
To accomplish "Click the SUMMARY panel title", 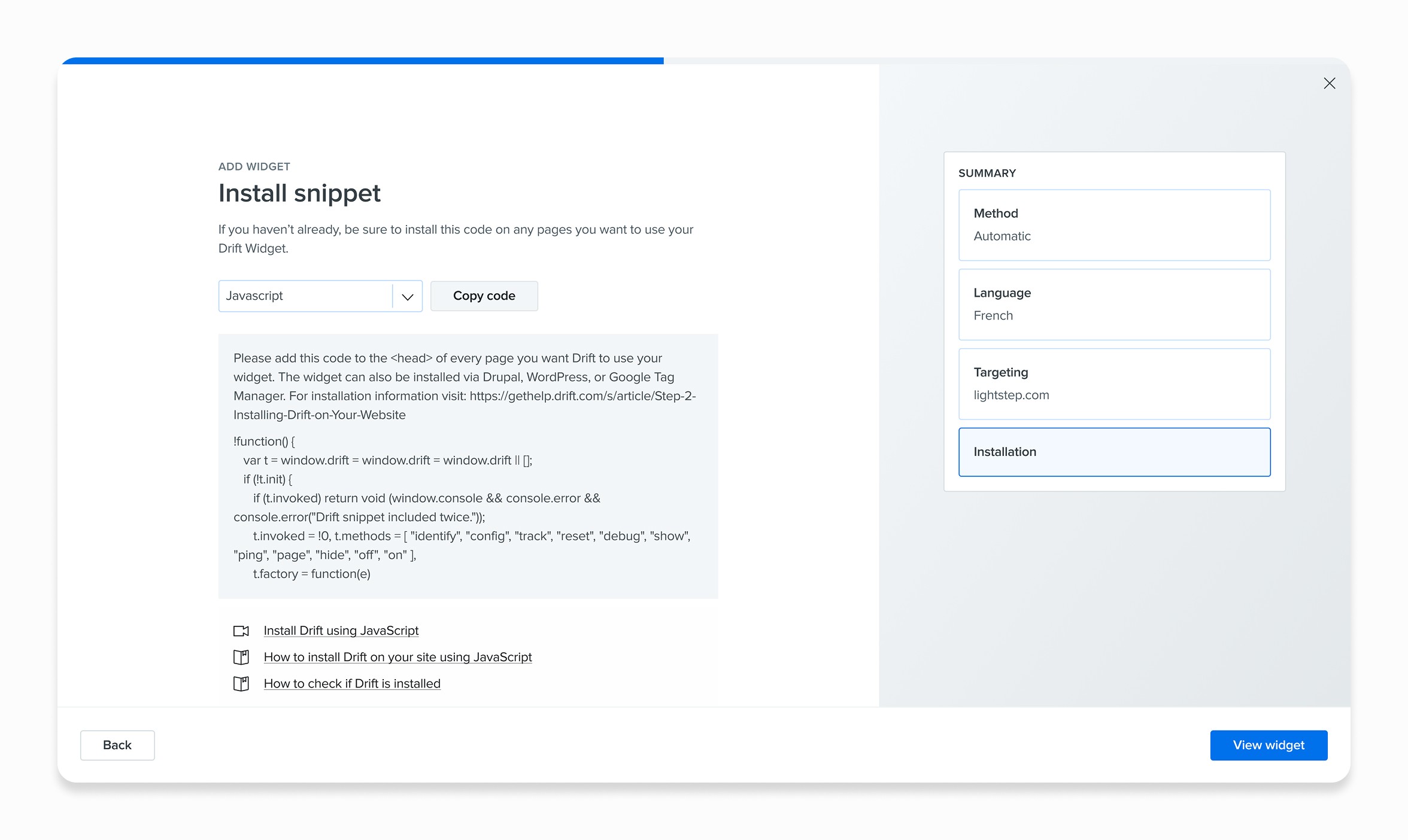I will 987,174.
